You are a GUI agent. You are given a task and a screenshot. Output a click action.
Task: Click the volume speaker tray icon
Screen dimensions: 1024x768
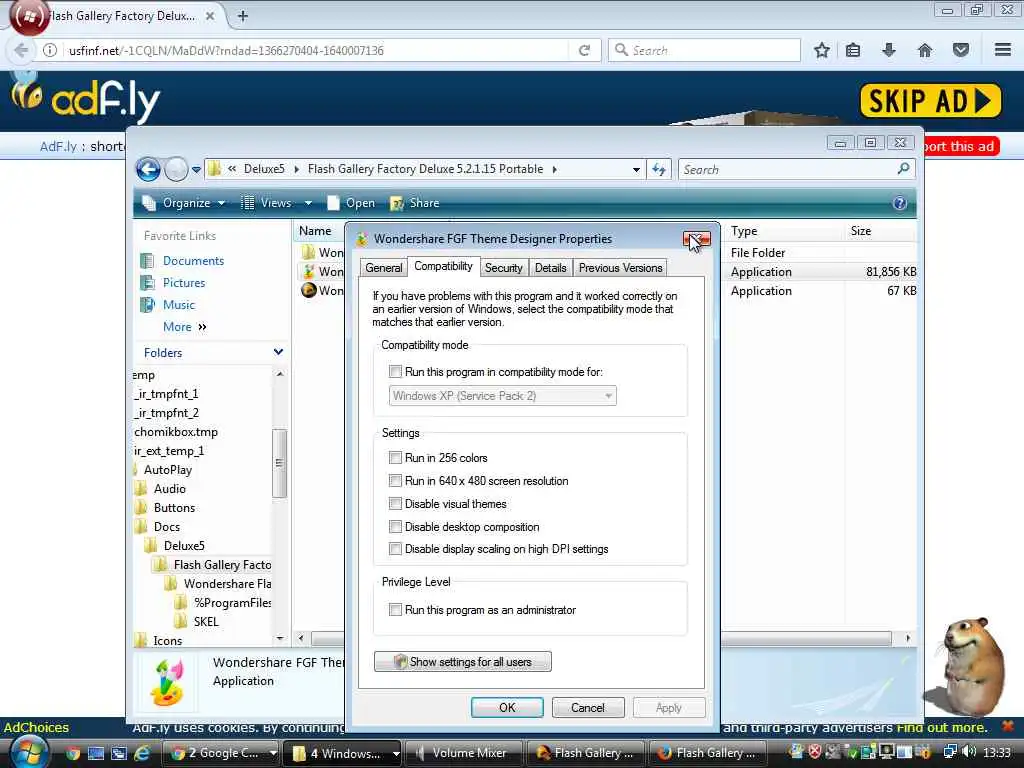click(968, 752)
